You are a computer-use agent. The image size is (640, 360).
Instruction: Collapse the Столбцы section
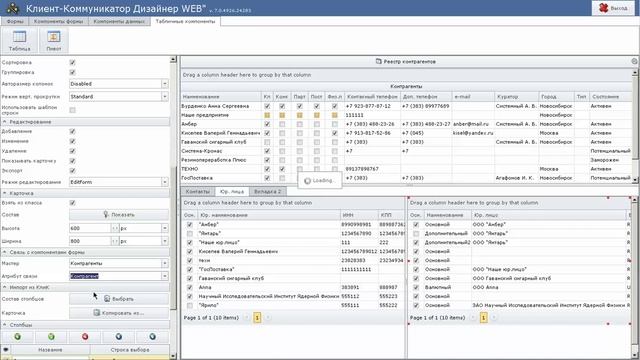pyautogui.click(x=5, y=325)
